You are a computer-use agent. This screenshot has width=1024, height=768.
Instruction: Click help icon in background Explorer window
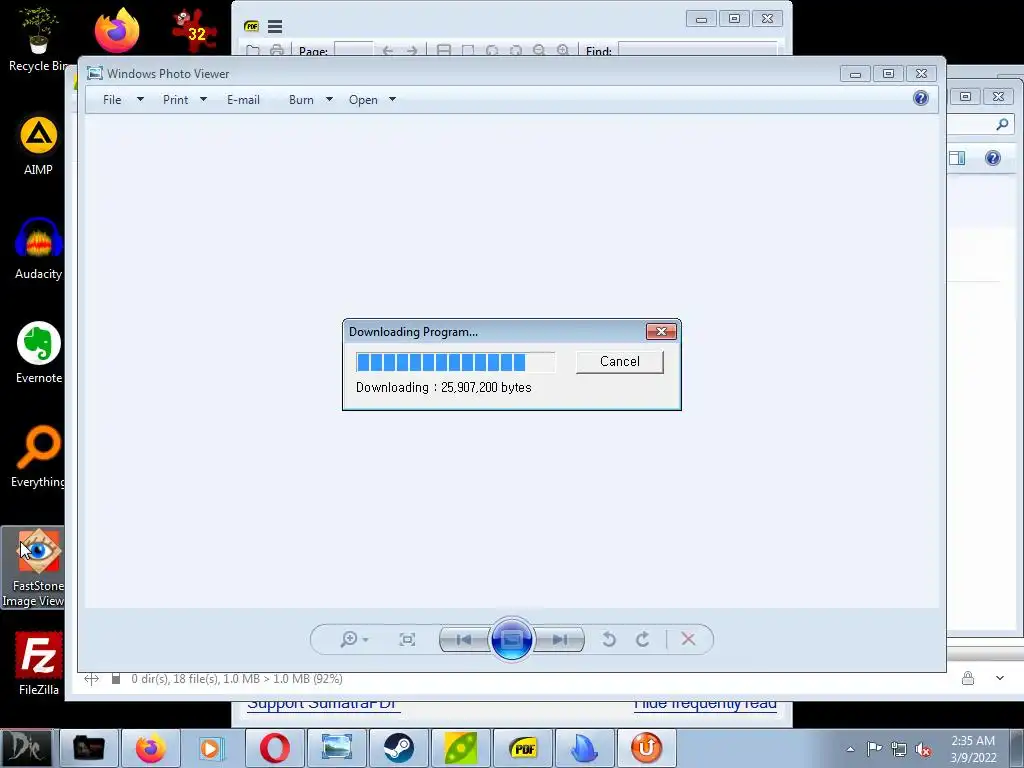(993, 158)
